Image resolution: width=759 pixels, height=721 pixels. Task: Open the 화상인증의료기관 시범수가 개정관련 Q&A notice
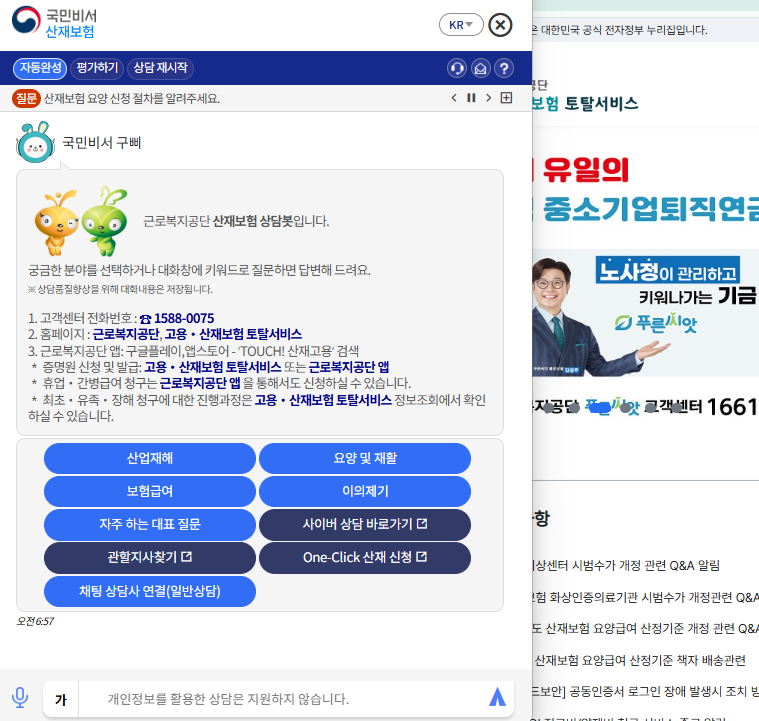tap(646, 598)
